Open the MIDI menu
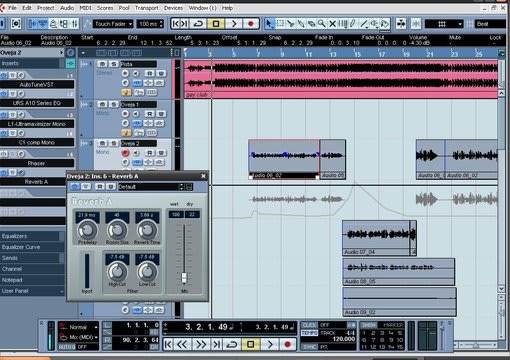The image size is (510, 360). click(x=85, y=8)
